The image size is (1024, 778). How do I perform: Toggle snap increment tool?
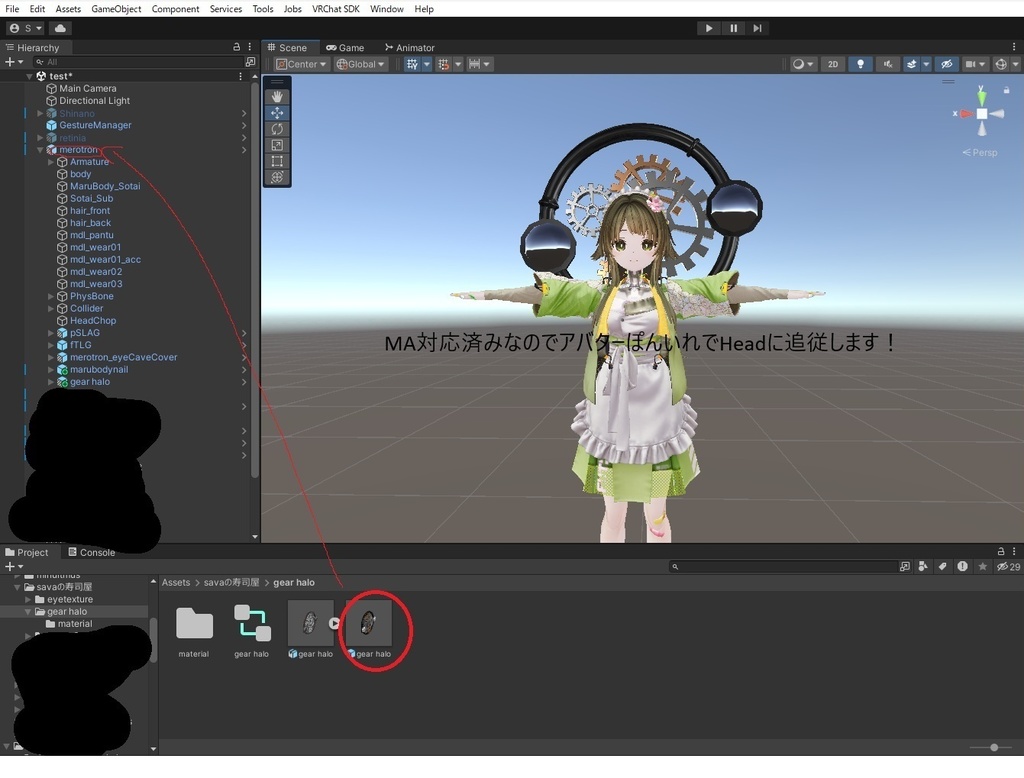[x=443, y=64]
